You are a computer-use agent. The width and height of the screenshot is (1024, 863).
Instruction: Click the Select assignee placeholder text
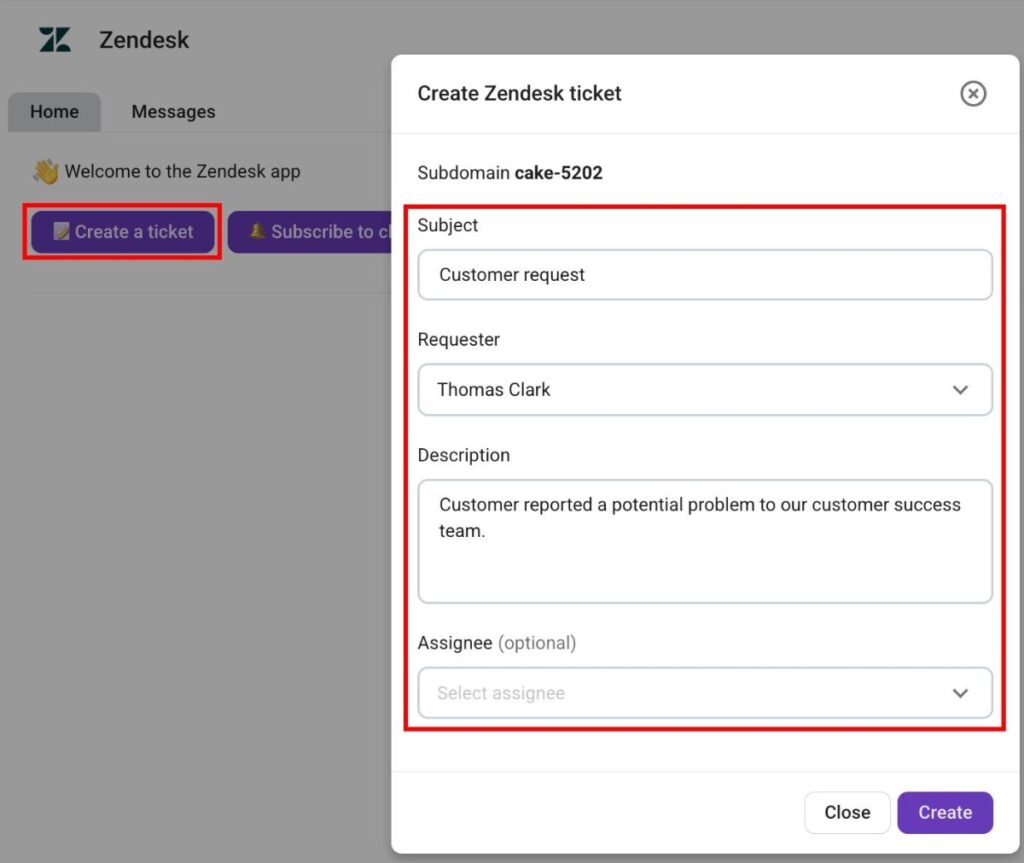501,693
